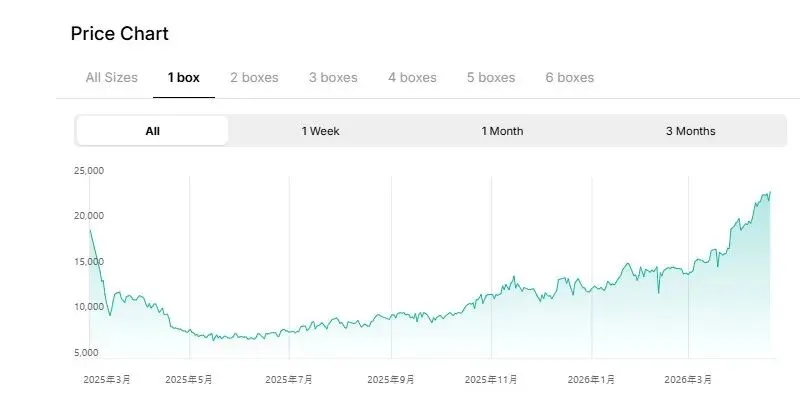Select the All time range

click(152, 131)
